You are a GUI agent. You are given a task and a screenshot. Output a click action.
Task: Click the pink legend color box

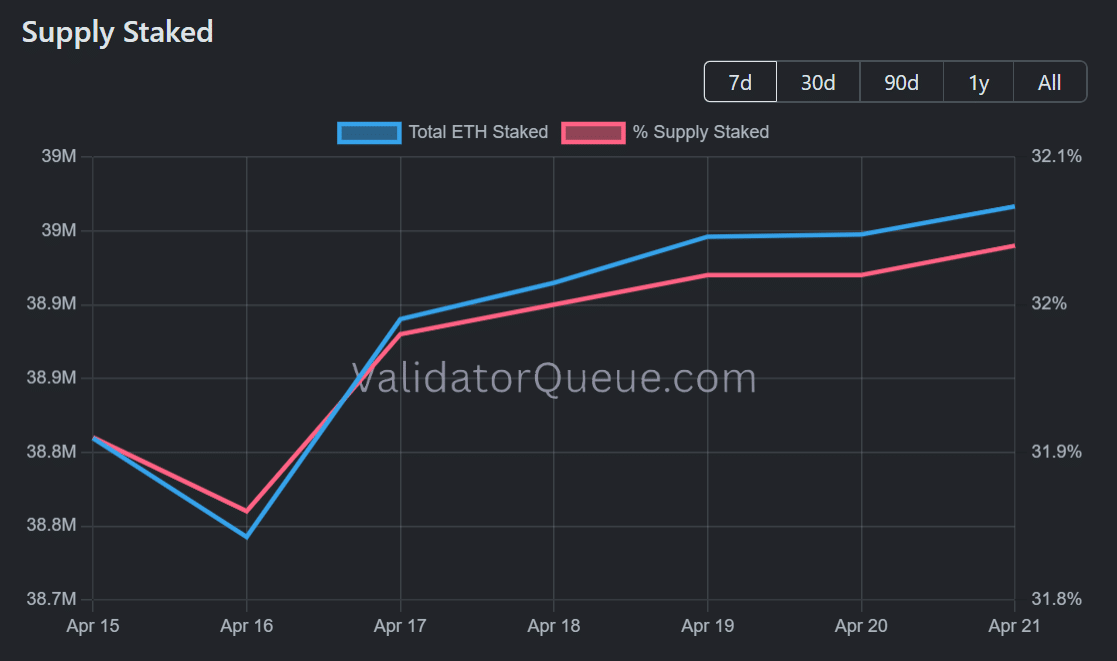[594, 132]
